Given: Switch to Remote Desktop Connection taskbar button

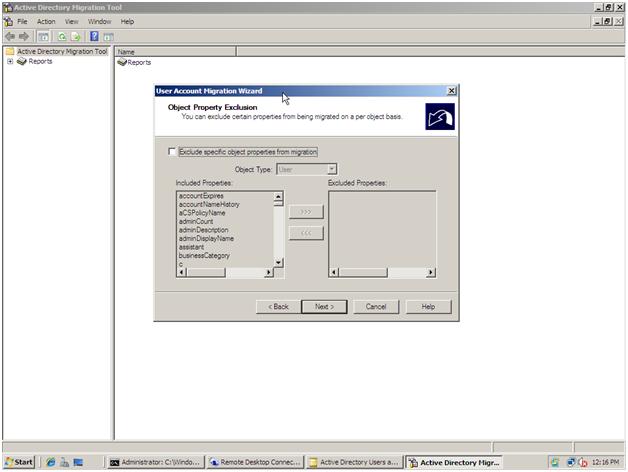Looking at the screenshot, I should 256,462.
